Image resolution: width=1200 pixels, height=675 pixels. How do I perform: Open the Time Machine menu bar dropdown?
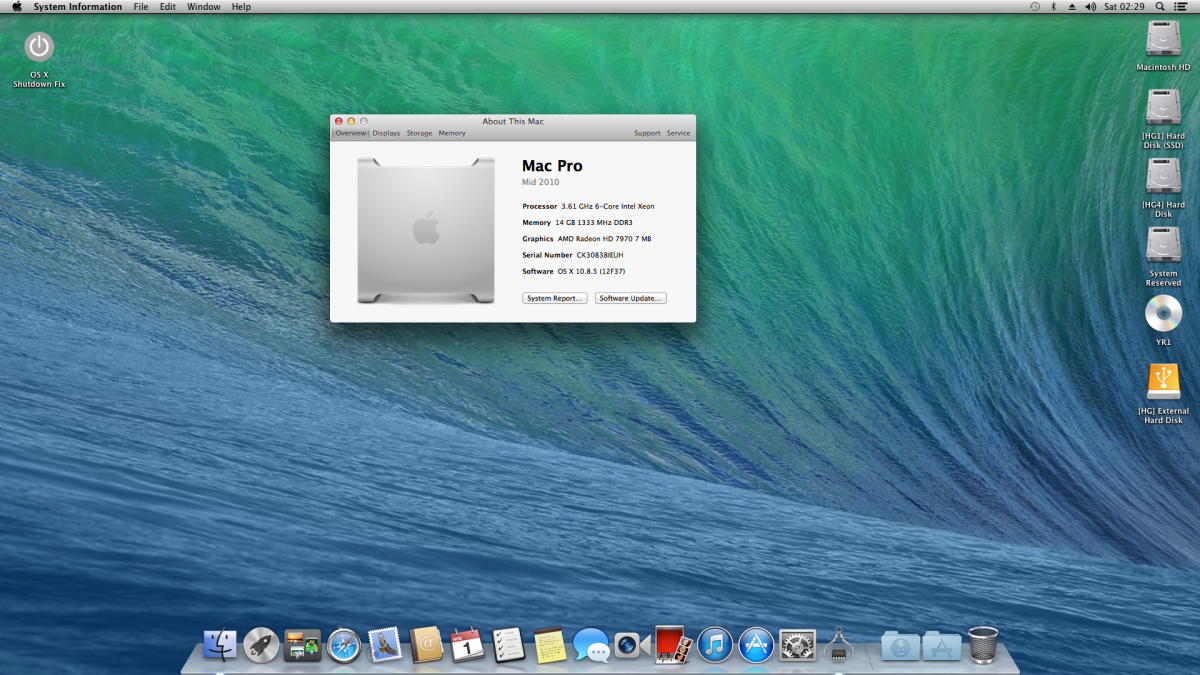coord(1035,7)
